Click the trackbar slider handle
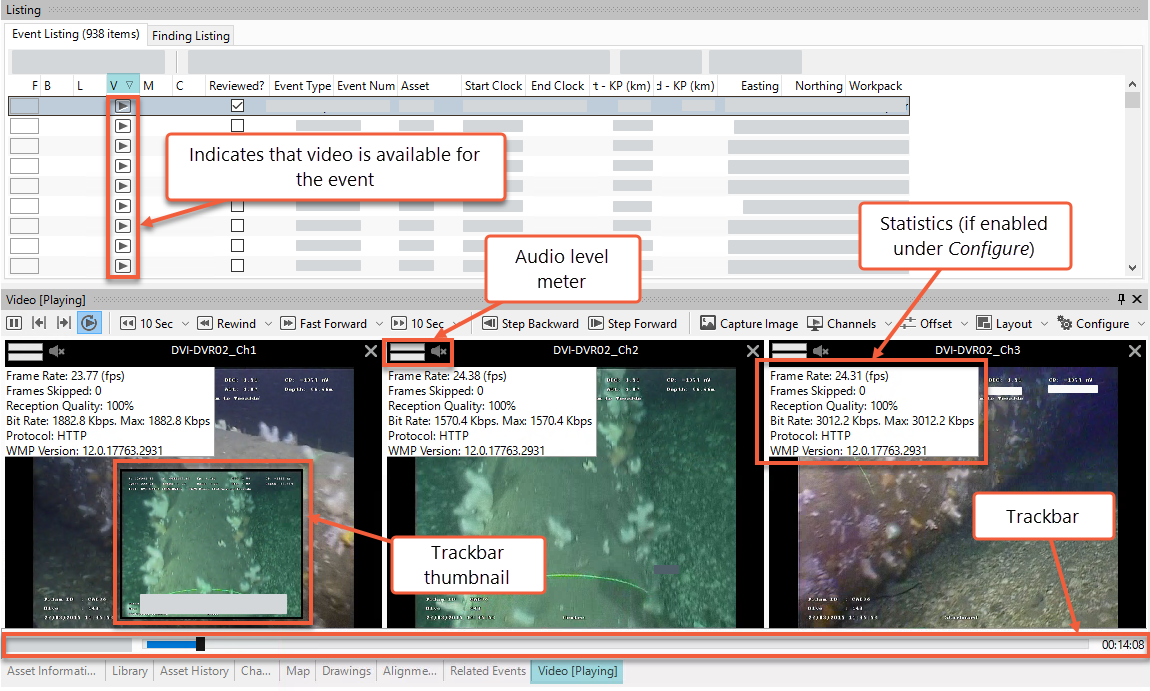 (x=201, y=644)
